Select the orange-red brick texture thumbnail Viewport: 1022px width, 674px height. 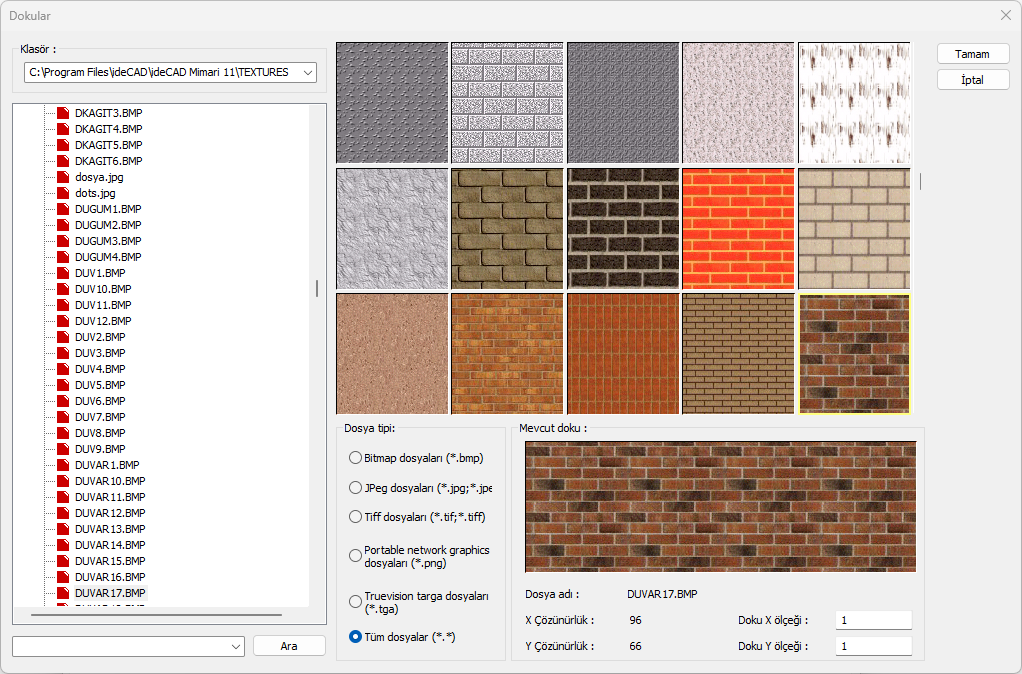[x=738, y=228]
